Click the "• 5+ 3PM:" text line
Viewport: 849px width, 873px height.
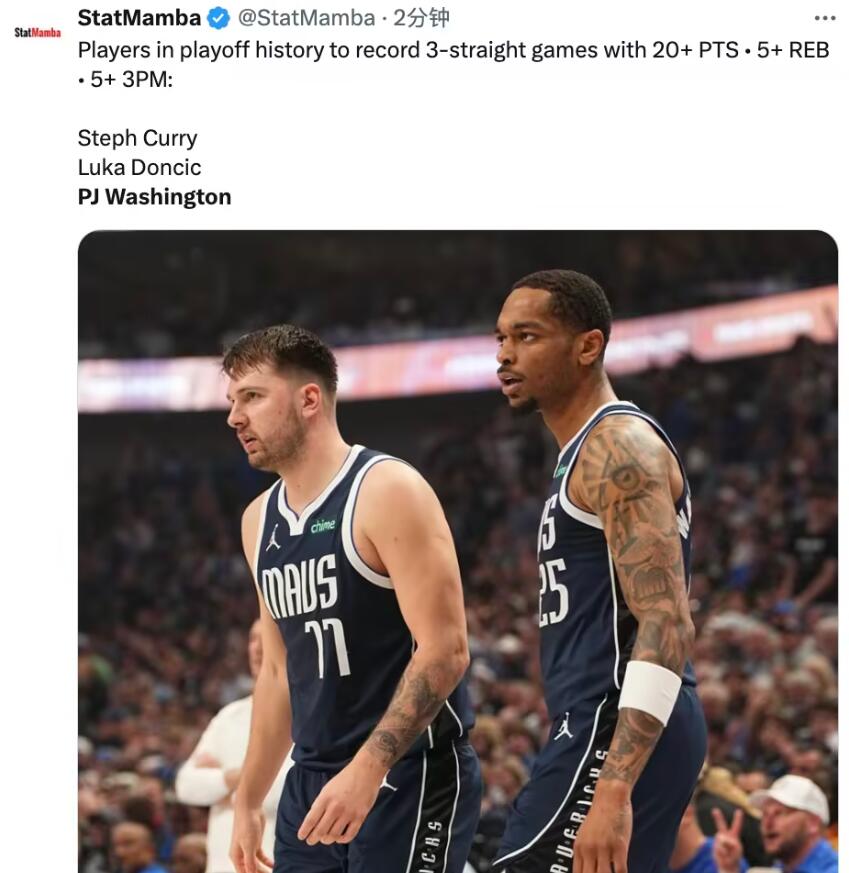tap(125, 80)
